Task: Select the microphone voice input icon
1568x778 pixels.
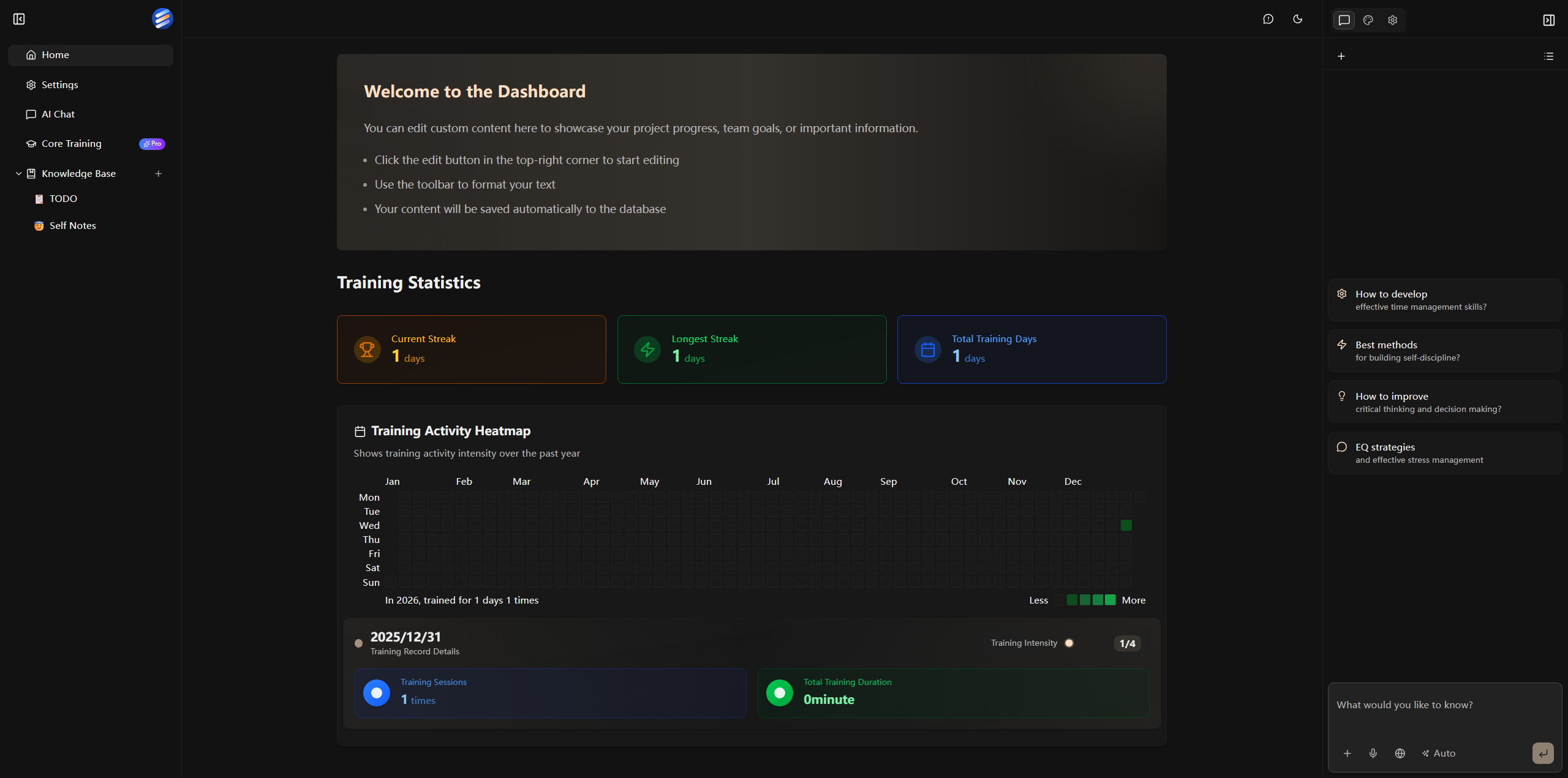Action: [x=1373, y=754]
